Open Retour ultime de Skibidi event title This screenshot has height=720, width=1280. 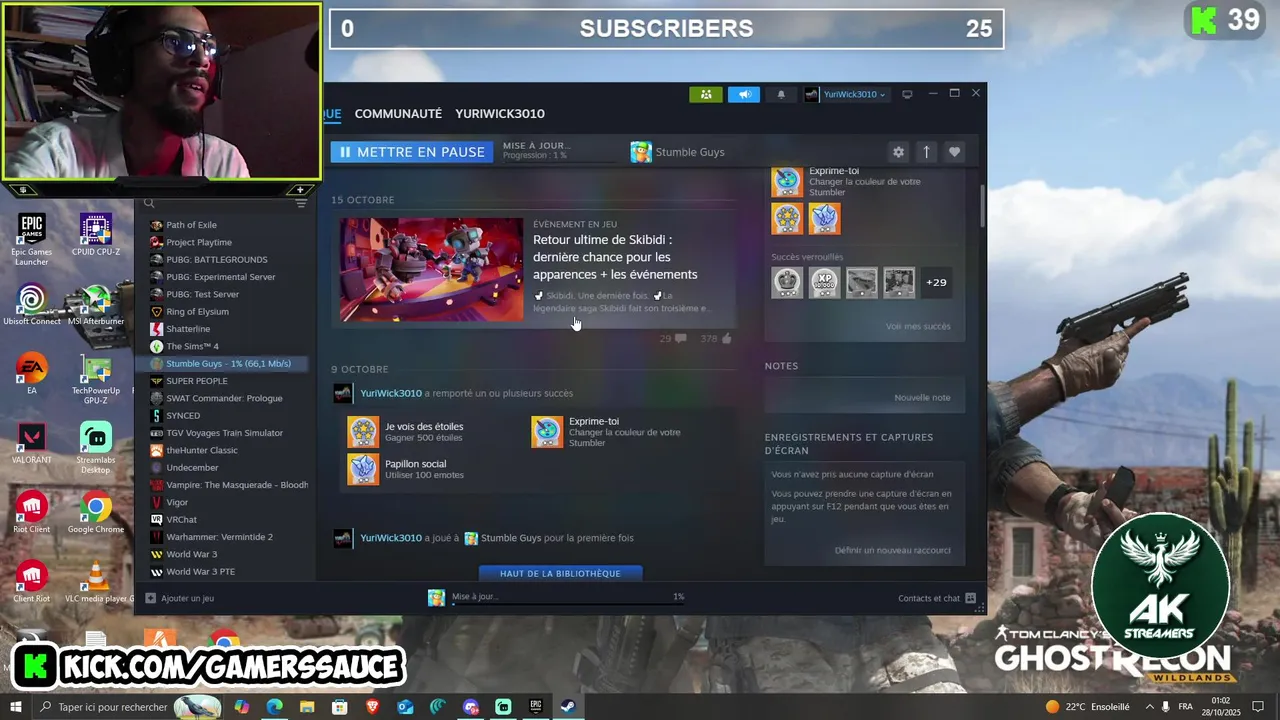coord(616,257)
